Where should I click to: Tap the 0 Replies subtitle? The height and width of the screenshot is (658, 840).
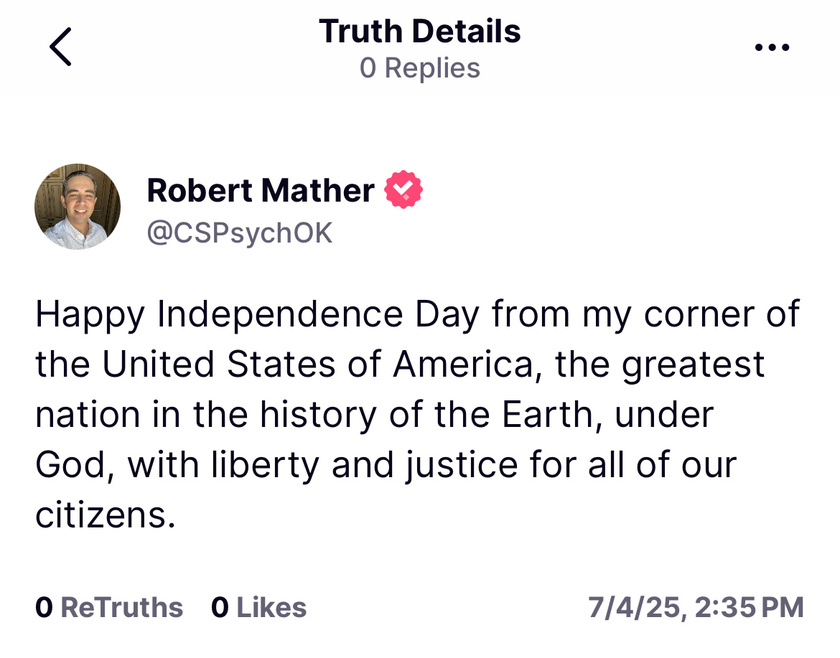point(419,68)
